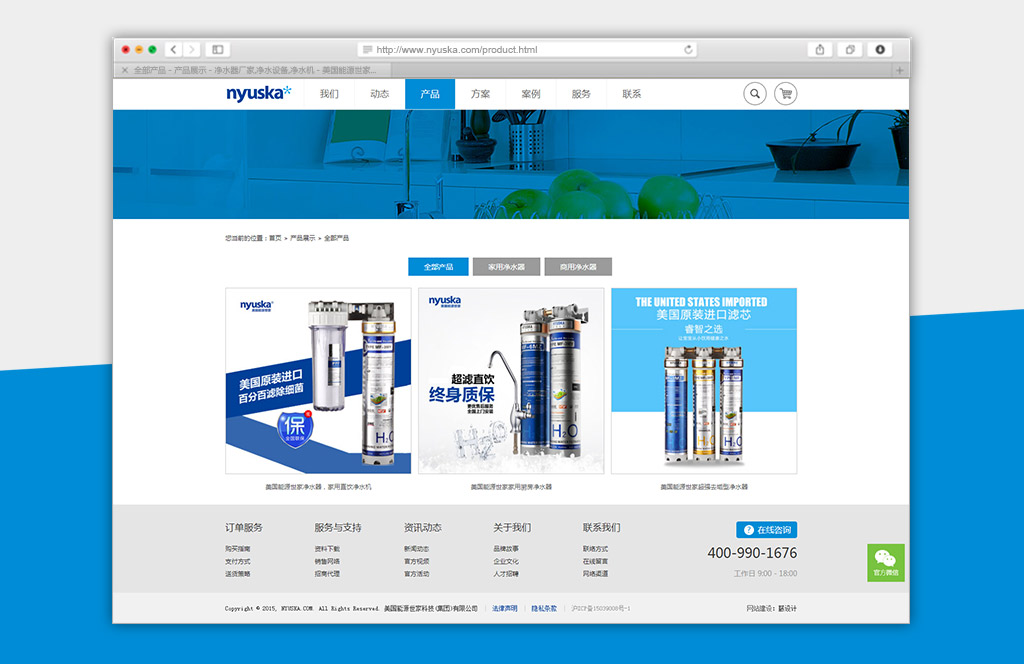Click the search magnifier icon in site header
1024x664 pixels.
[x=754, y=94]
